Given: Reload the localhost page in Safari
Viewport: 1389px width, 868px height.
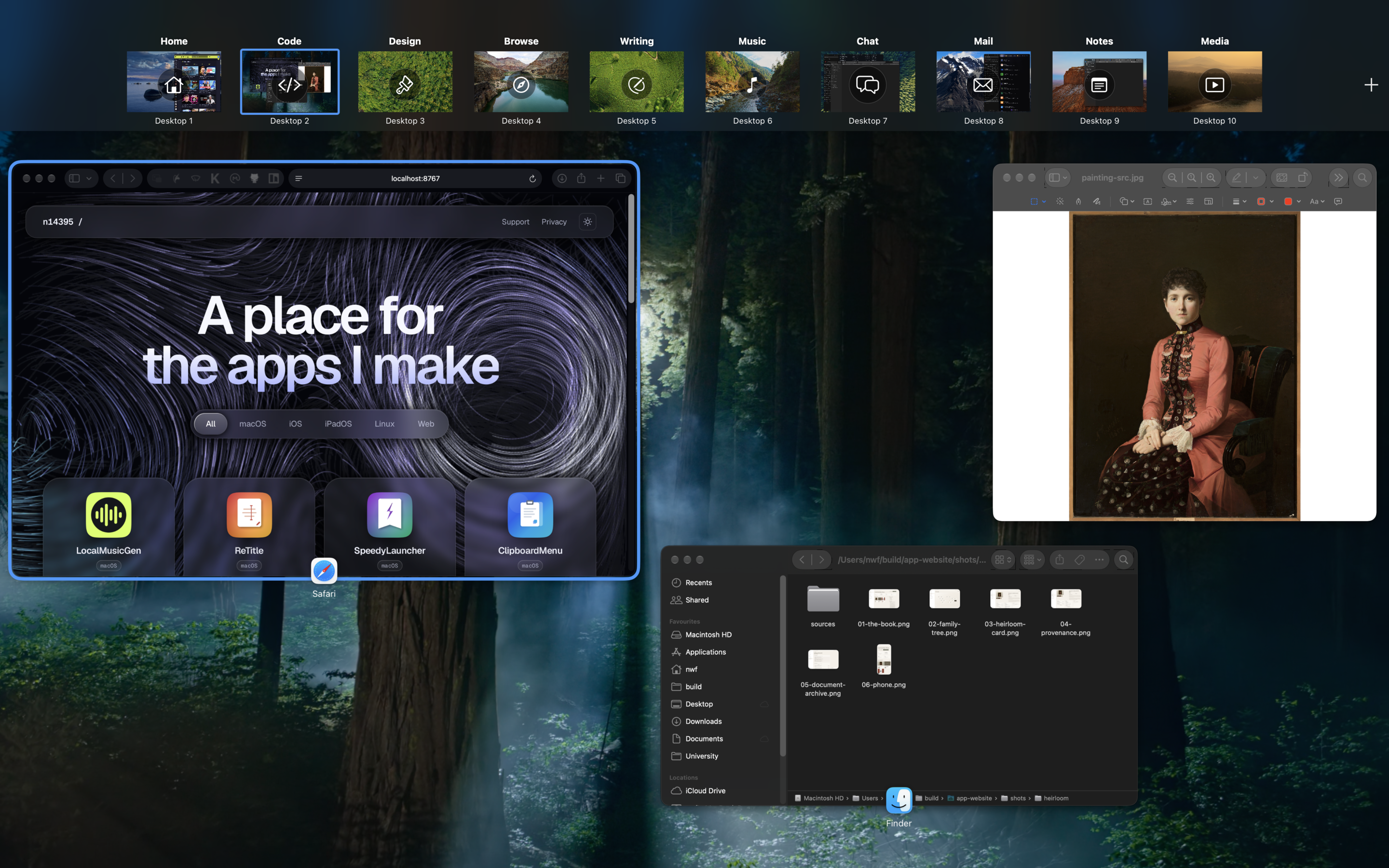Looking at the screenshot, I should (x=532, y=178).
